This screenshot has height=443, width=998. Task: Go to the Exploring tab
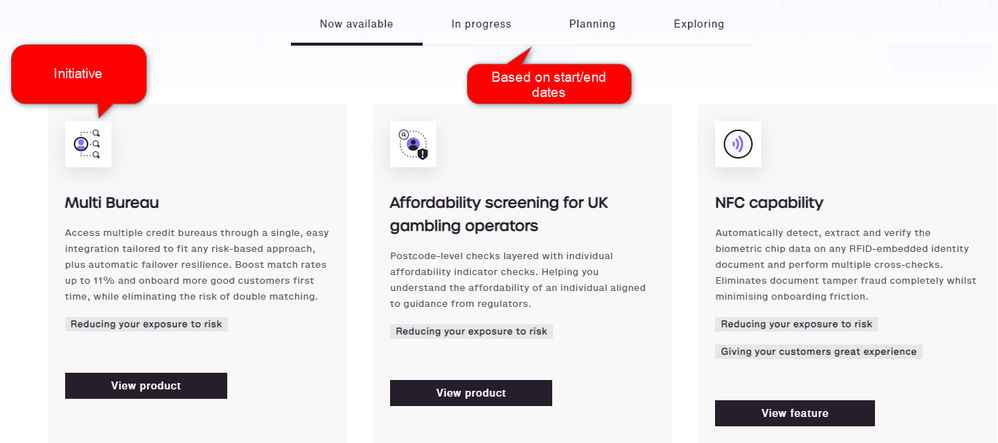coord(699,24)
